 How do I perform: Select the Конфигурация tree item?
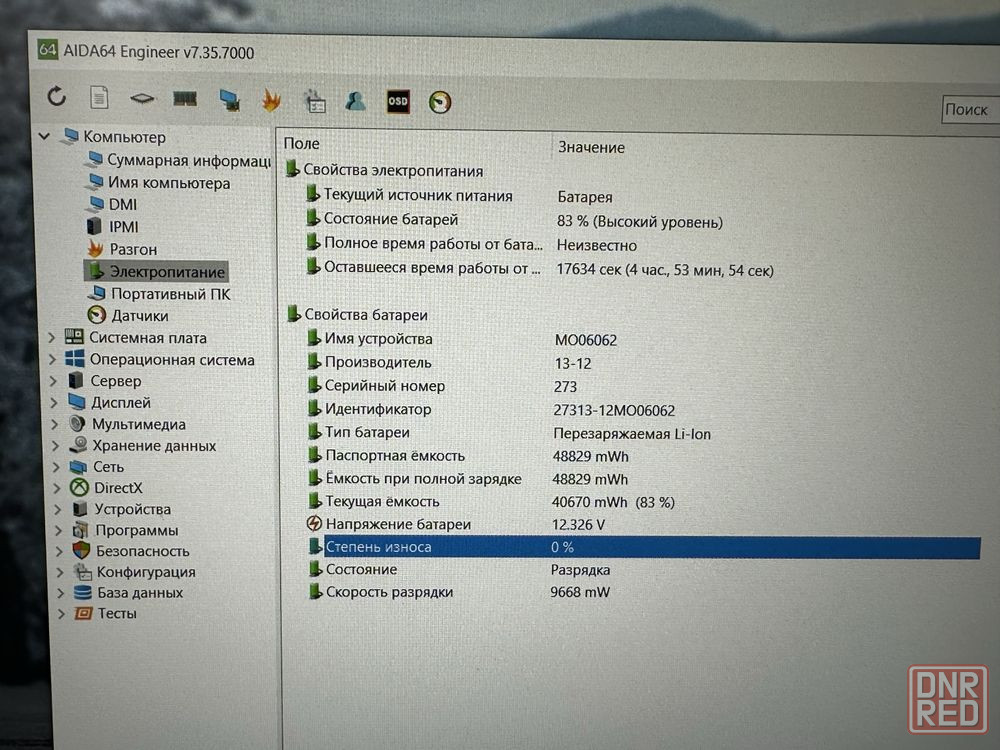[135, 572]
